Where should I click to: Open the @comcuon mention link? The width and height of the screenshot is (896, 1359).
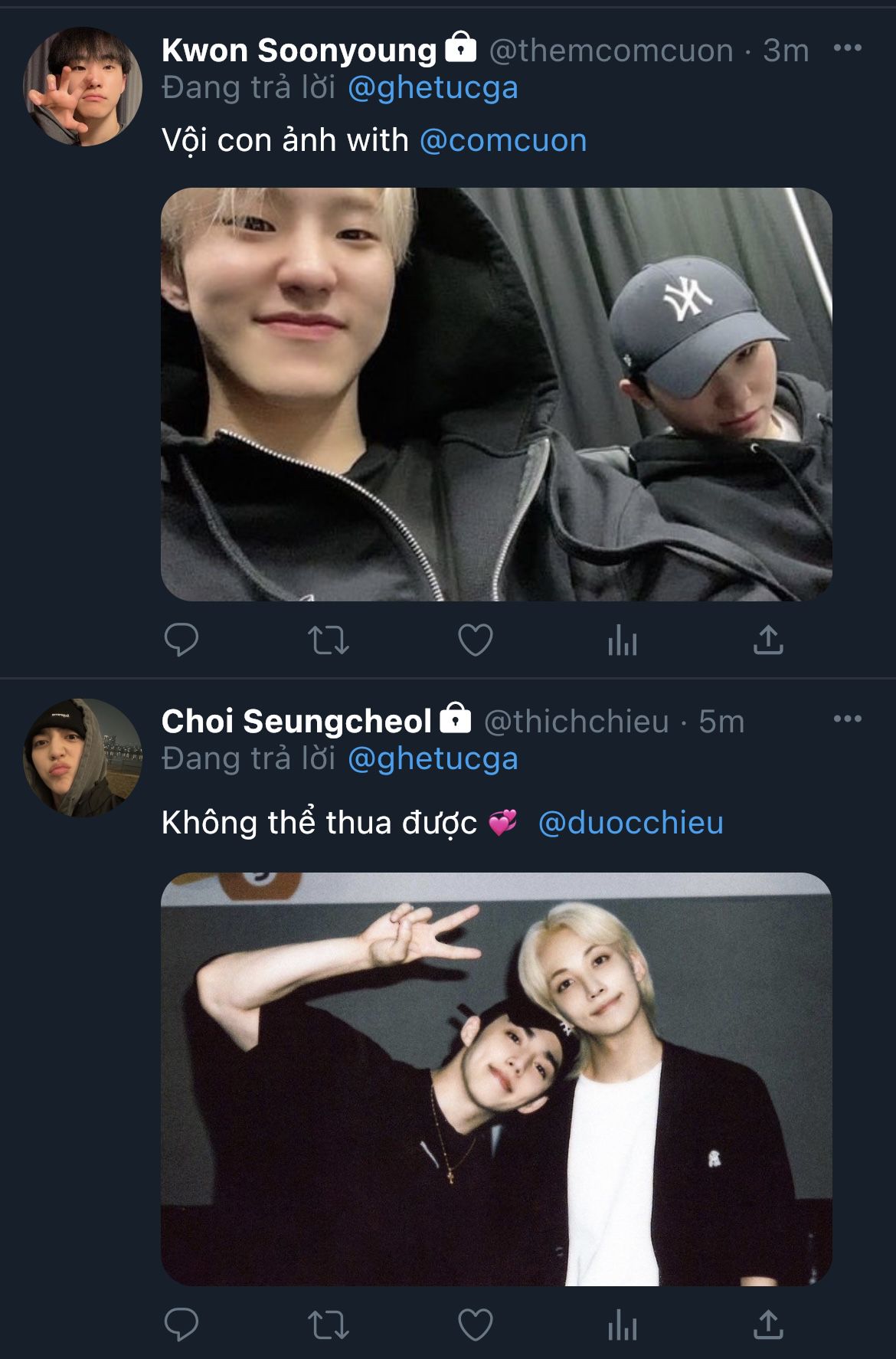coord(503,141)
